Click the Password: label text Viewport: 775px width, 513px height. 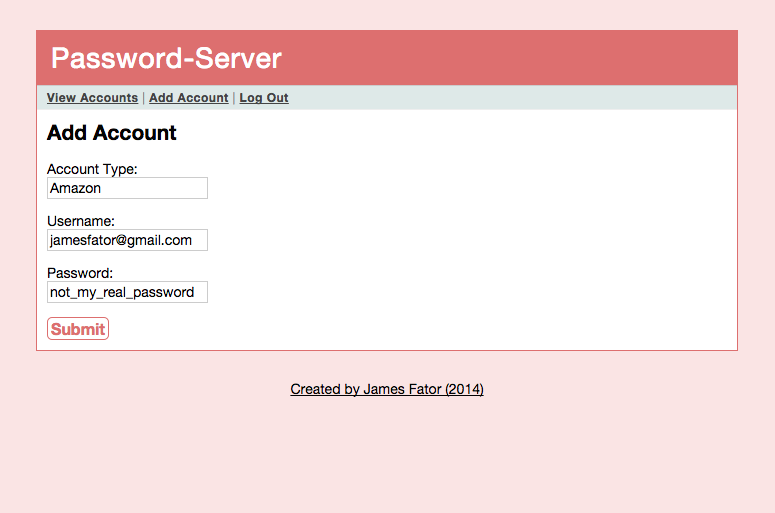click(80, 273)
